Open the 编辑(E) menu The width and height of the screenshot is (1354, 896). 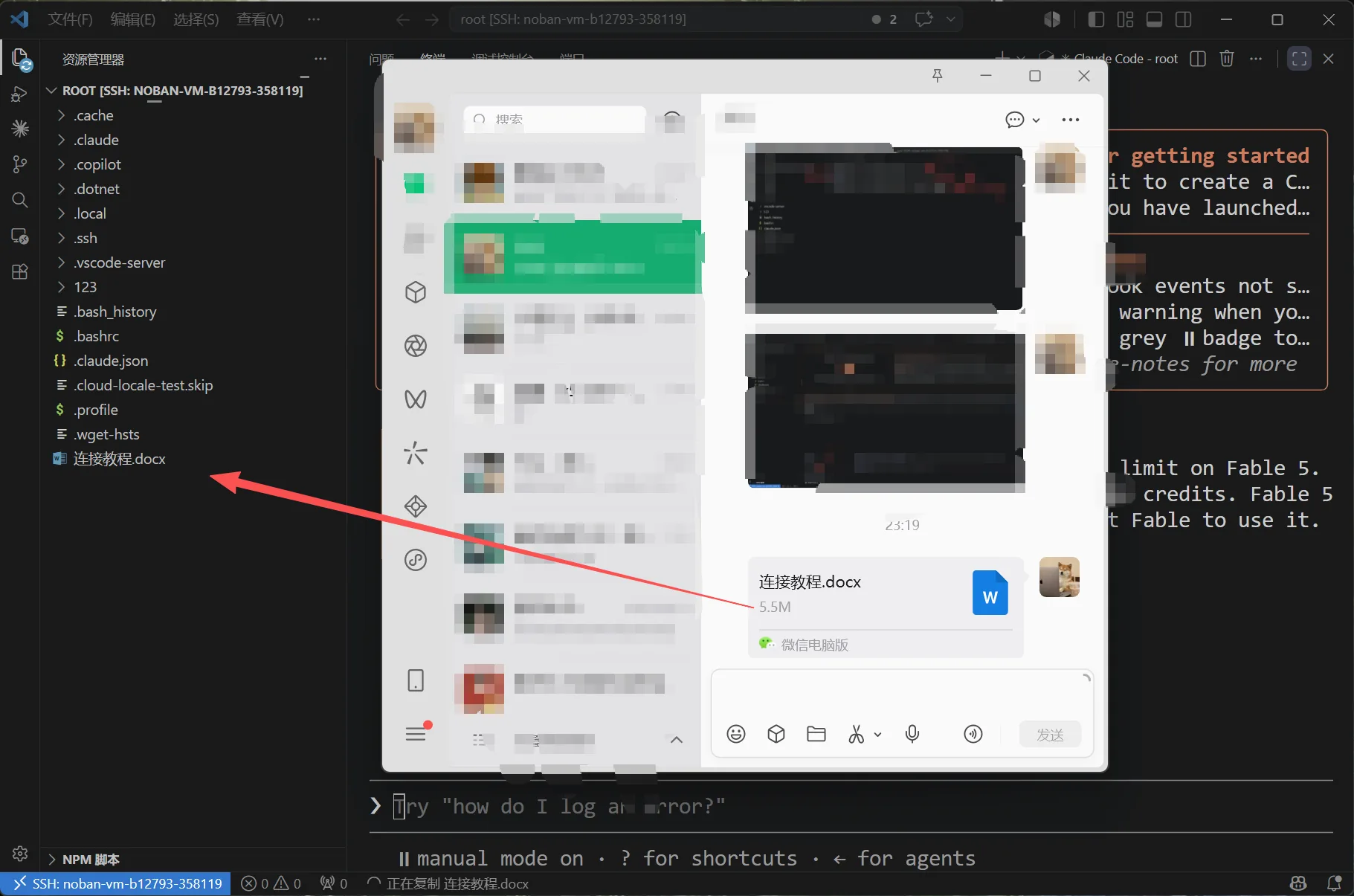click(x=132, y=19)
